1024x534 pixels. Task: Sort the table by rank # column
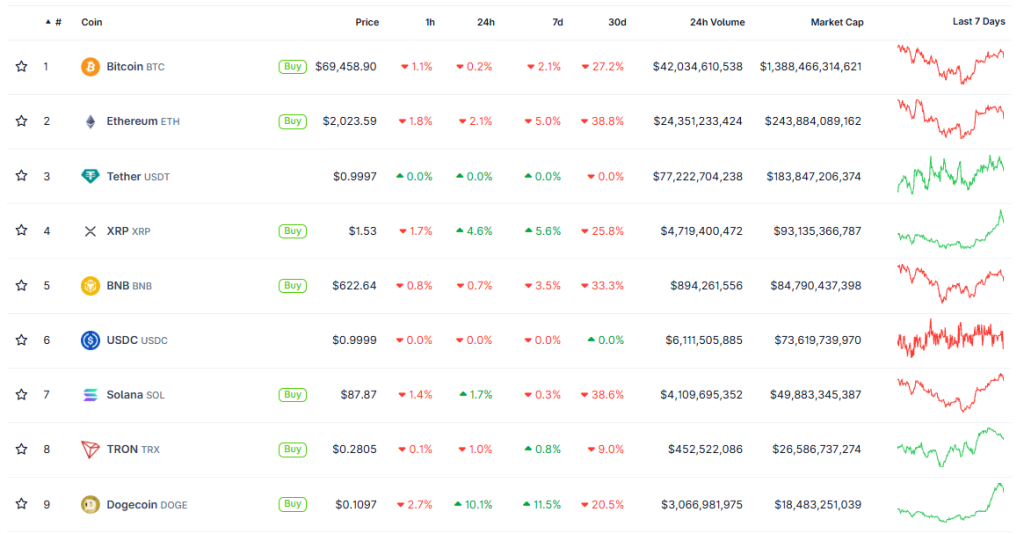[x=57, y=22]
